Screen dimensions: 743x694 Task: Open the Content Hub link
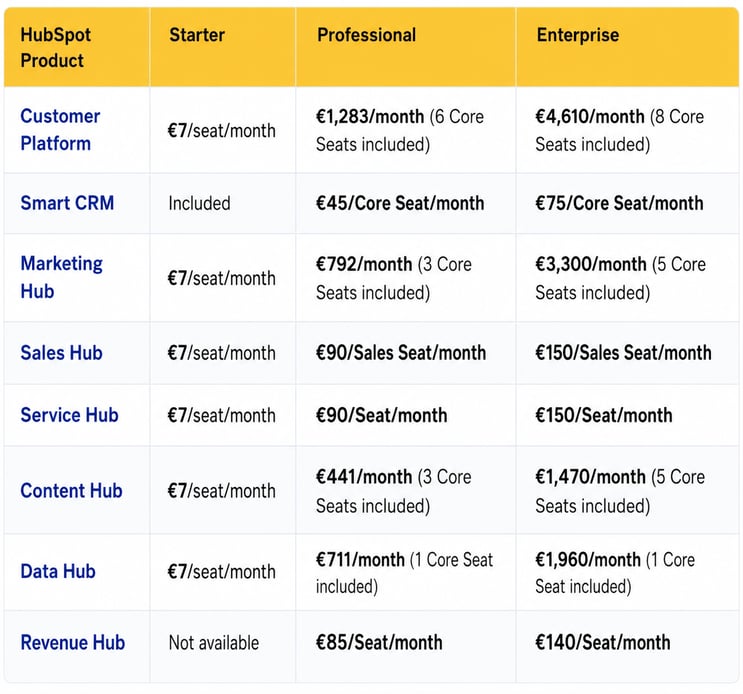coord(72,491)
